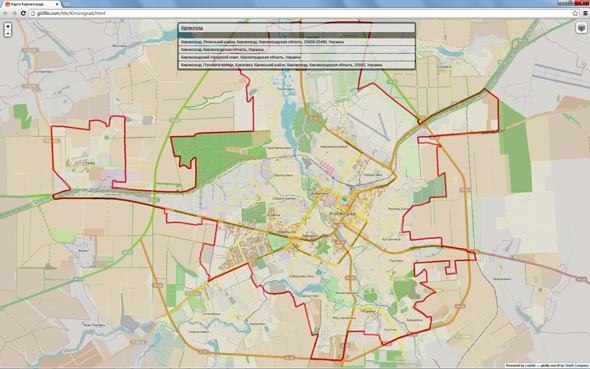Zoom in the map with plus button
590x369 pixels.
8,27
